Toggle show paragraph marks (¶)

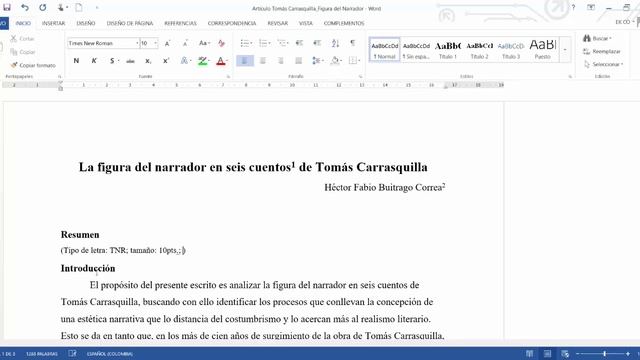(353, 43)
